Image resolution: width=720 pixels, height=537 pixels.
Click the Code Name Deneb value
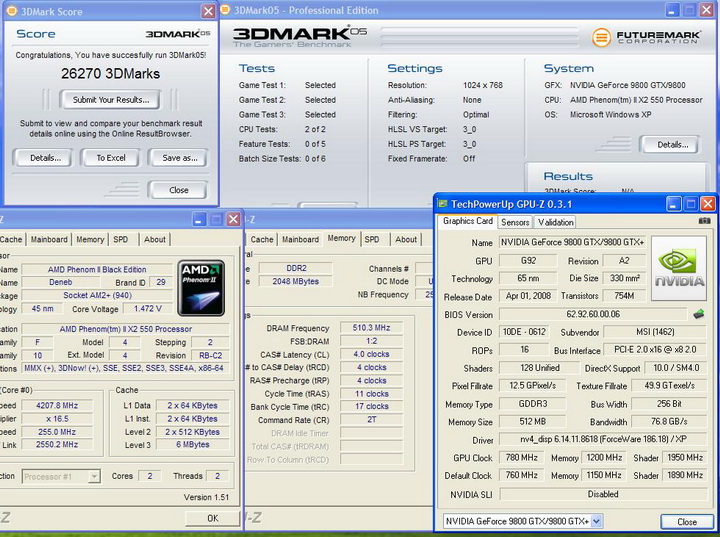[60, 282]
